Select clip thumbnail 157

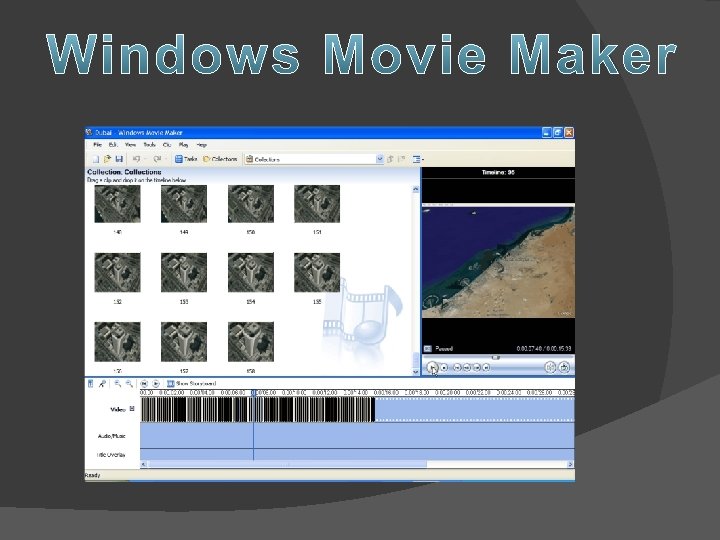click(184, 342)
